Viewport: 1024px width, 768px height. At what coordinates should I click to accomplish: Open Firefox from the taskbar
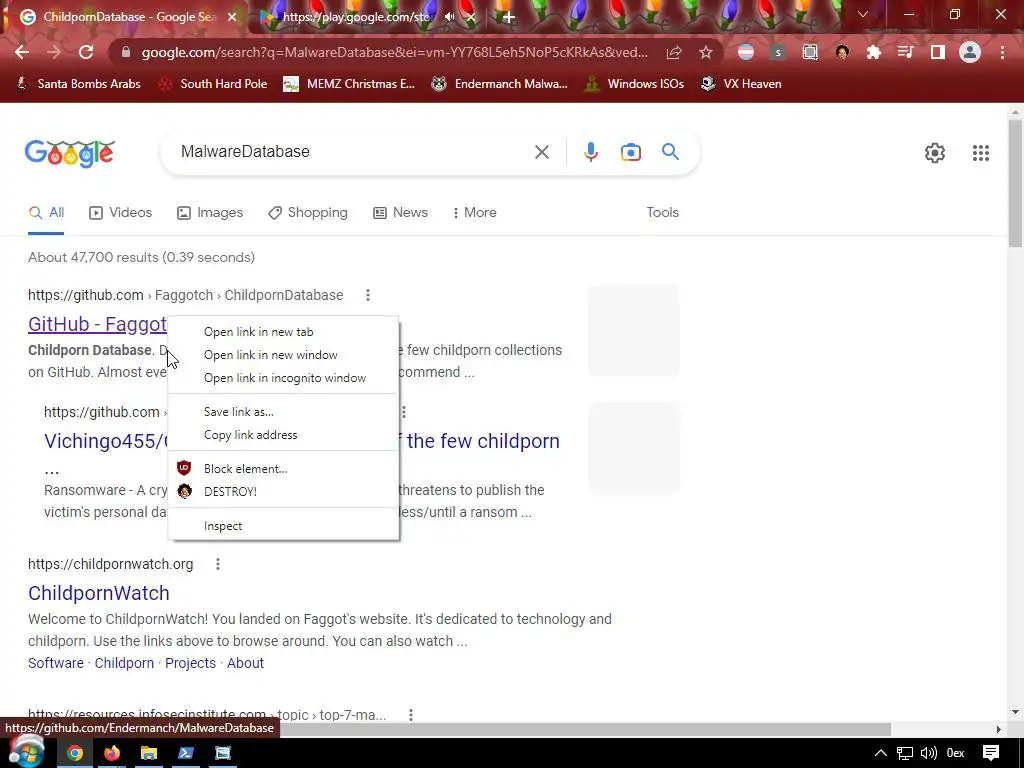click(112, 753)
